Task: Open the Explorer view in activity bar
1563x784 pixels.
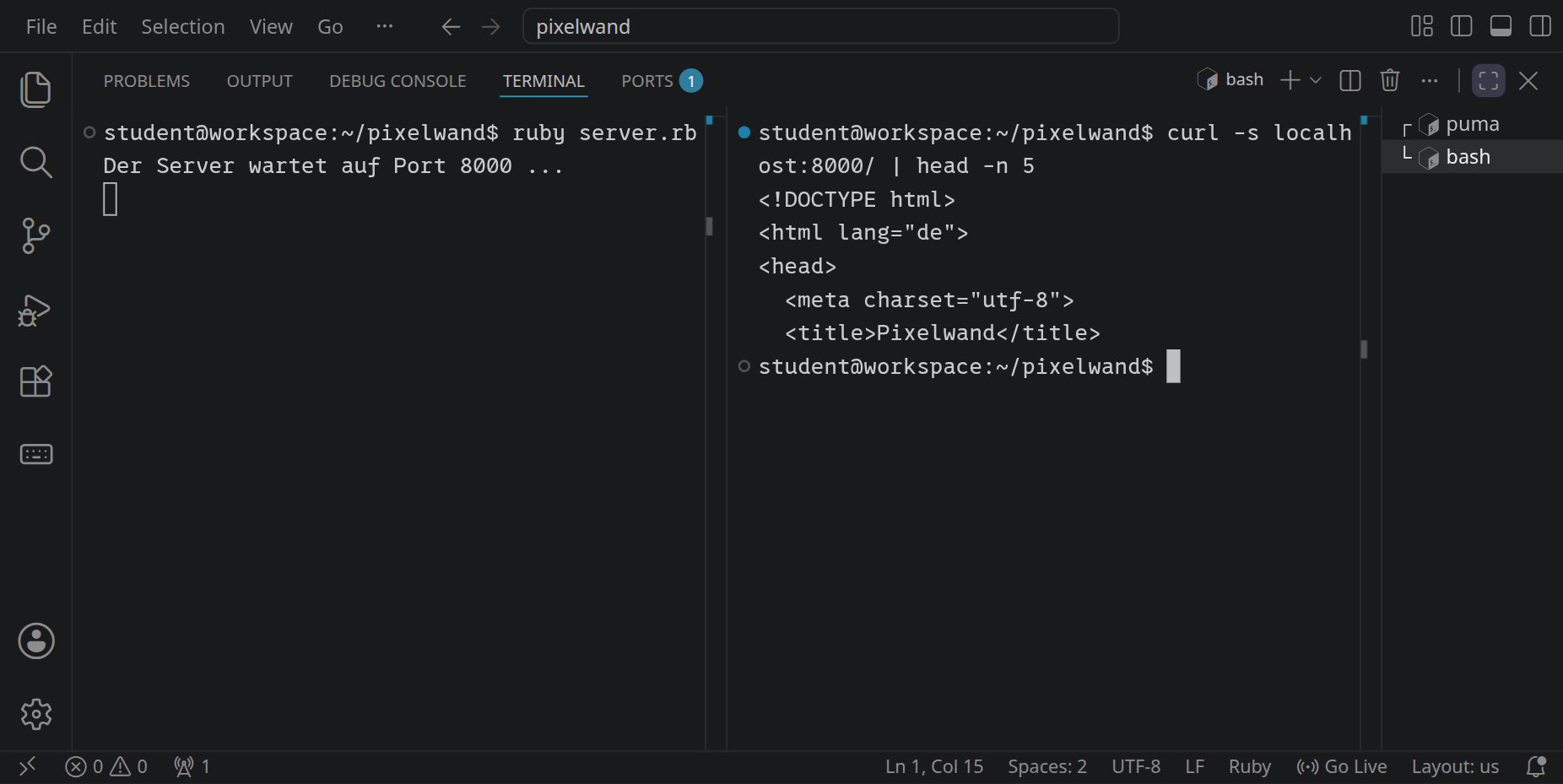Action: point(35,89)
